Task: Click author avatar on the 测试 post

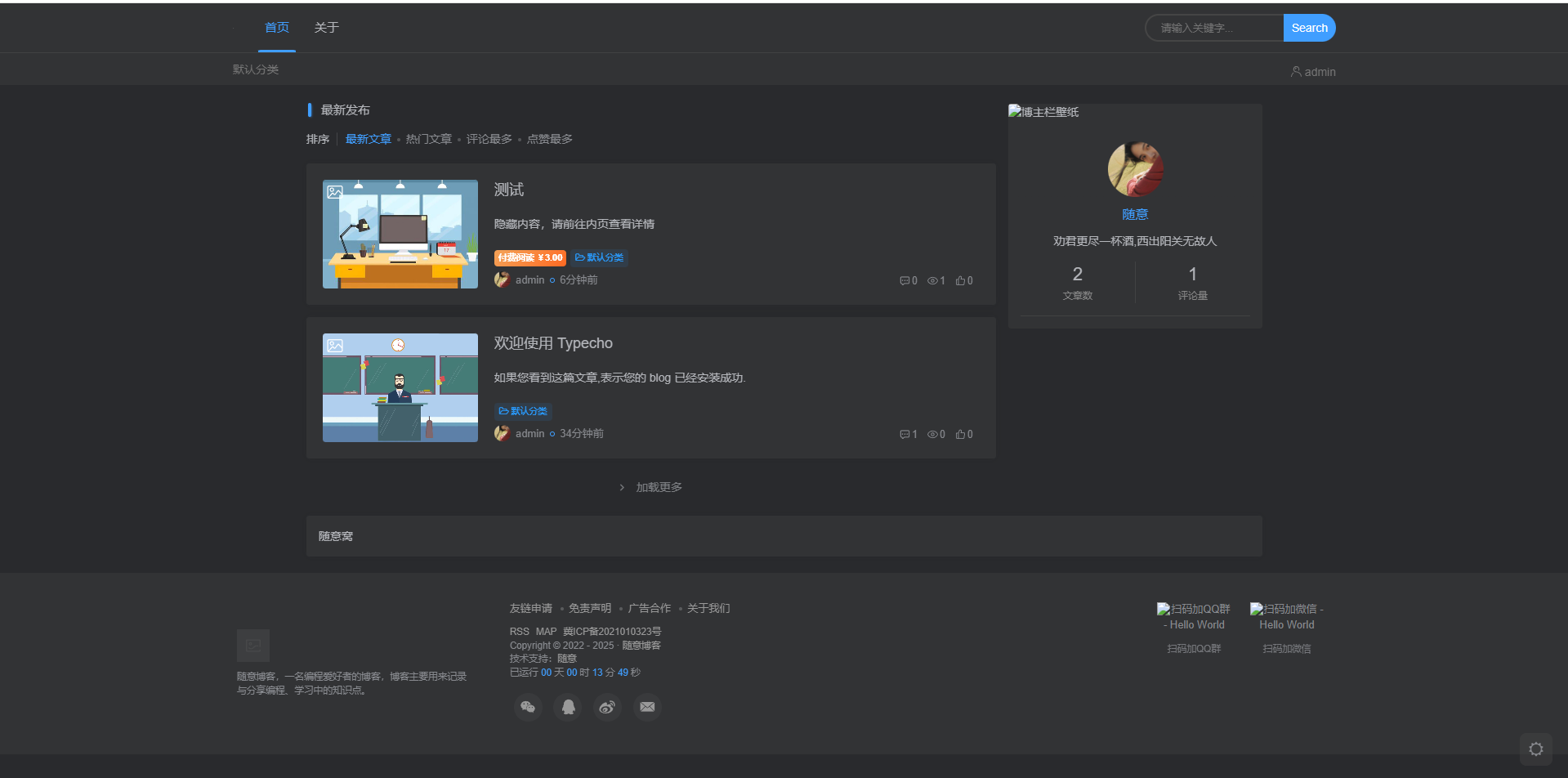Action: point(502,279)
